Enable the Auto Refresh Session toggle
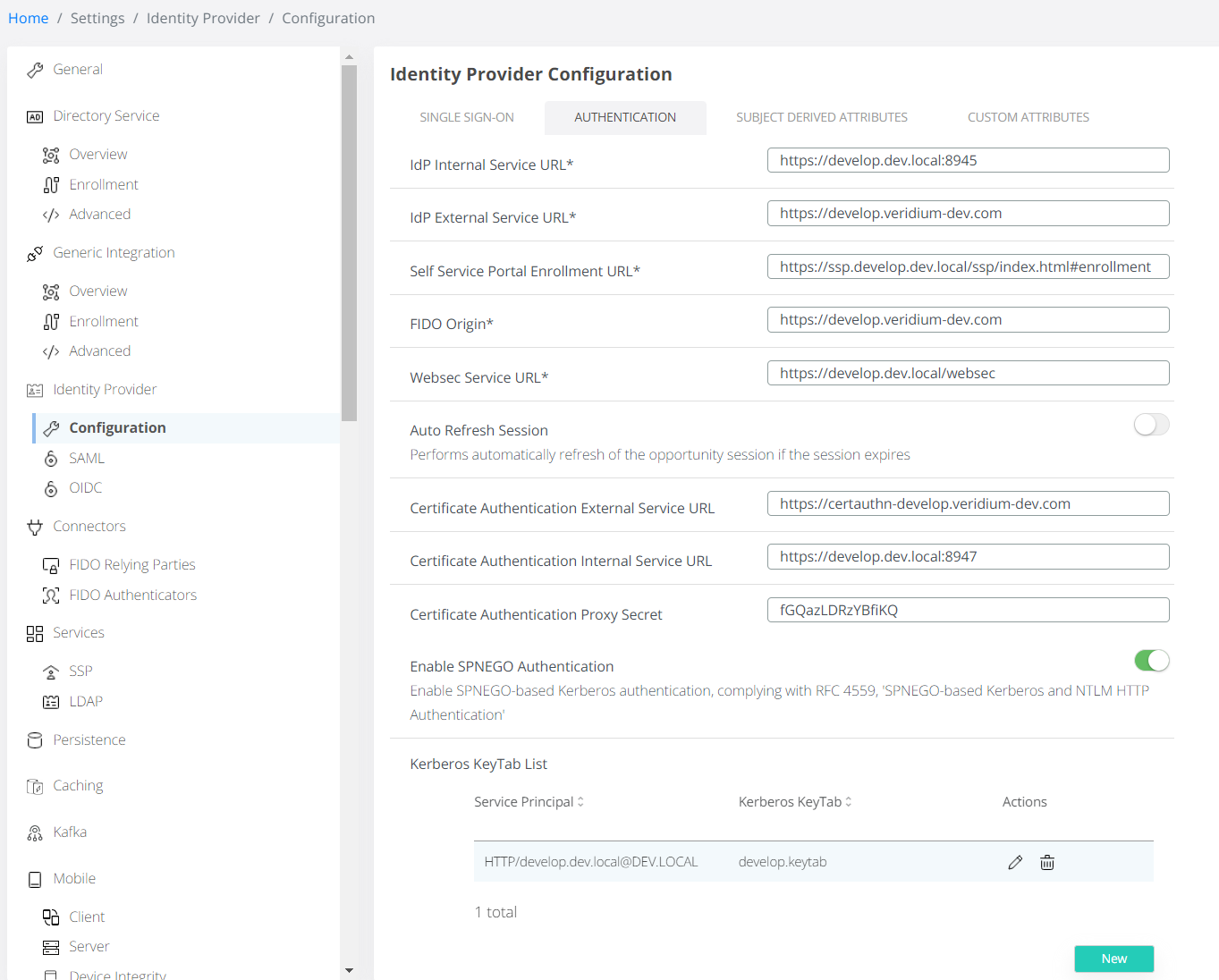The height and width of the screenshot is (980, 1219). tap(1151, 425)
